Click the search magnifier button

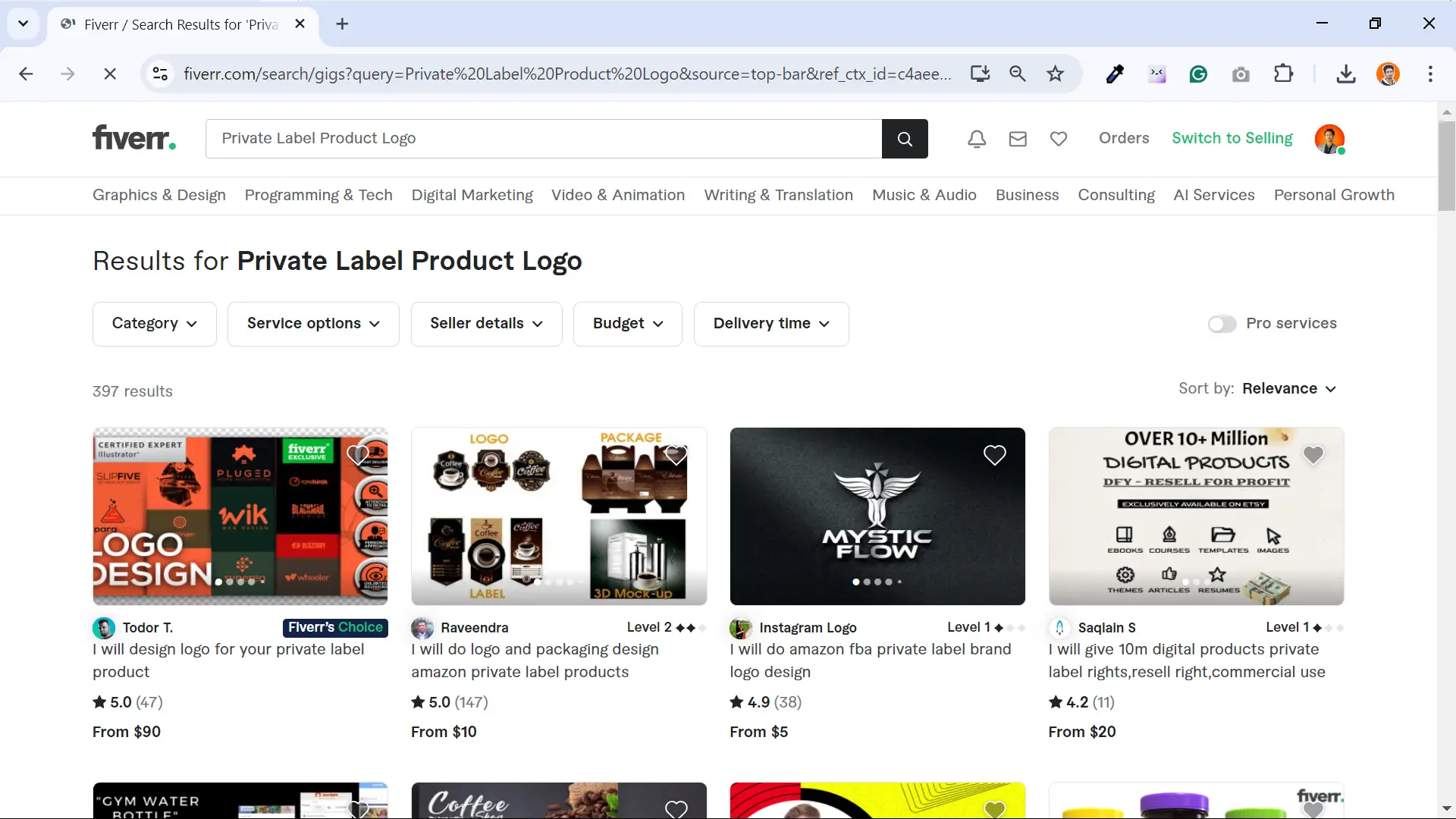(905, 139)
